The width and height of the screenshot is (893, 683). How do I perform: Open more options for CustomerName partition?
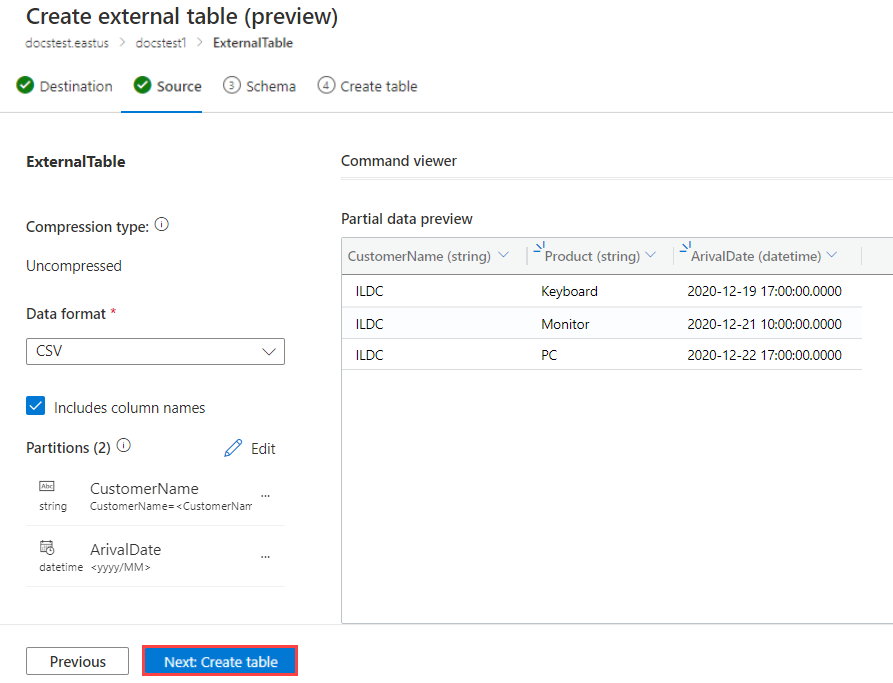[266, 495]
